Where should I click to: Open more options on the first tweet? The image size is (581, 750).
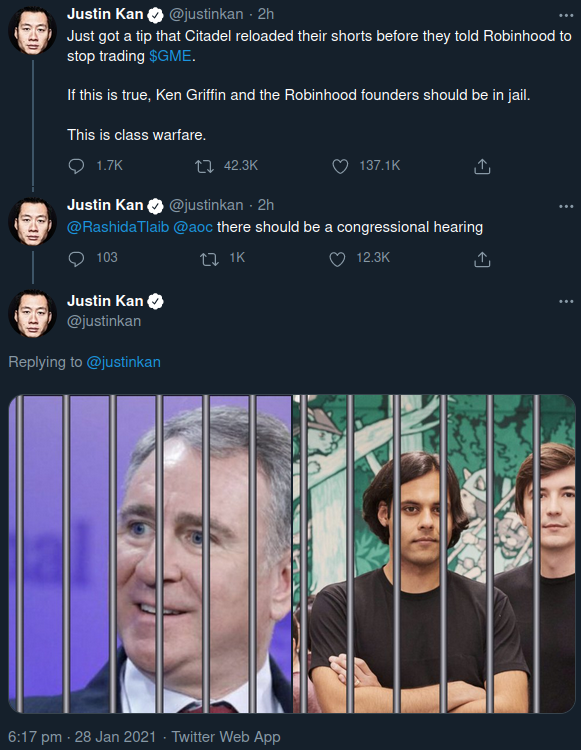click(x=566, y=15)
